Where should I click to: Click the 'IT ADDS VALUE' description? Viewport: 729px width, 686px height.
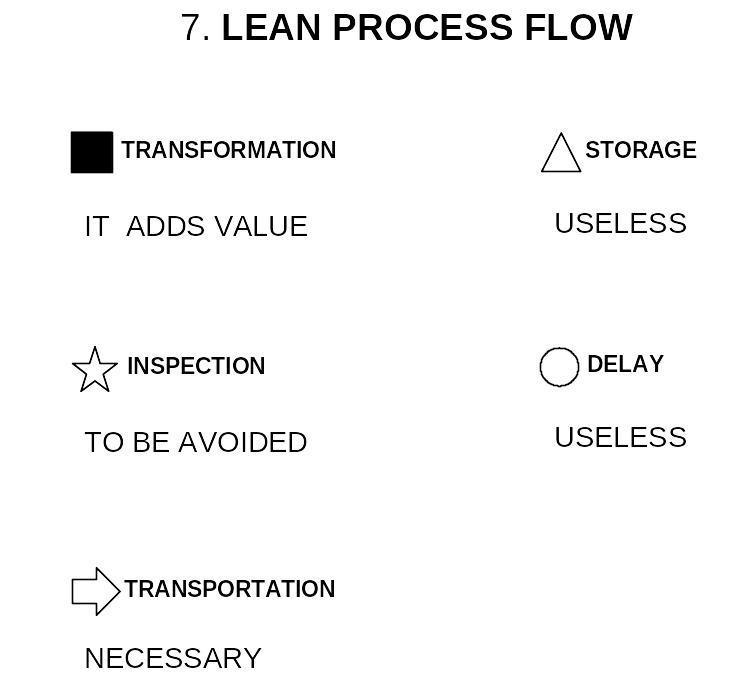(196, 226)
